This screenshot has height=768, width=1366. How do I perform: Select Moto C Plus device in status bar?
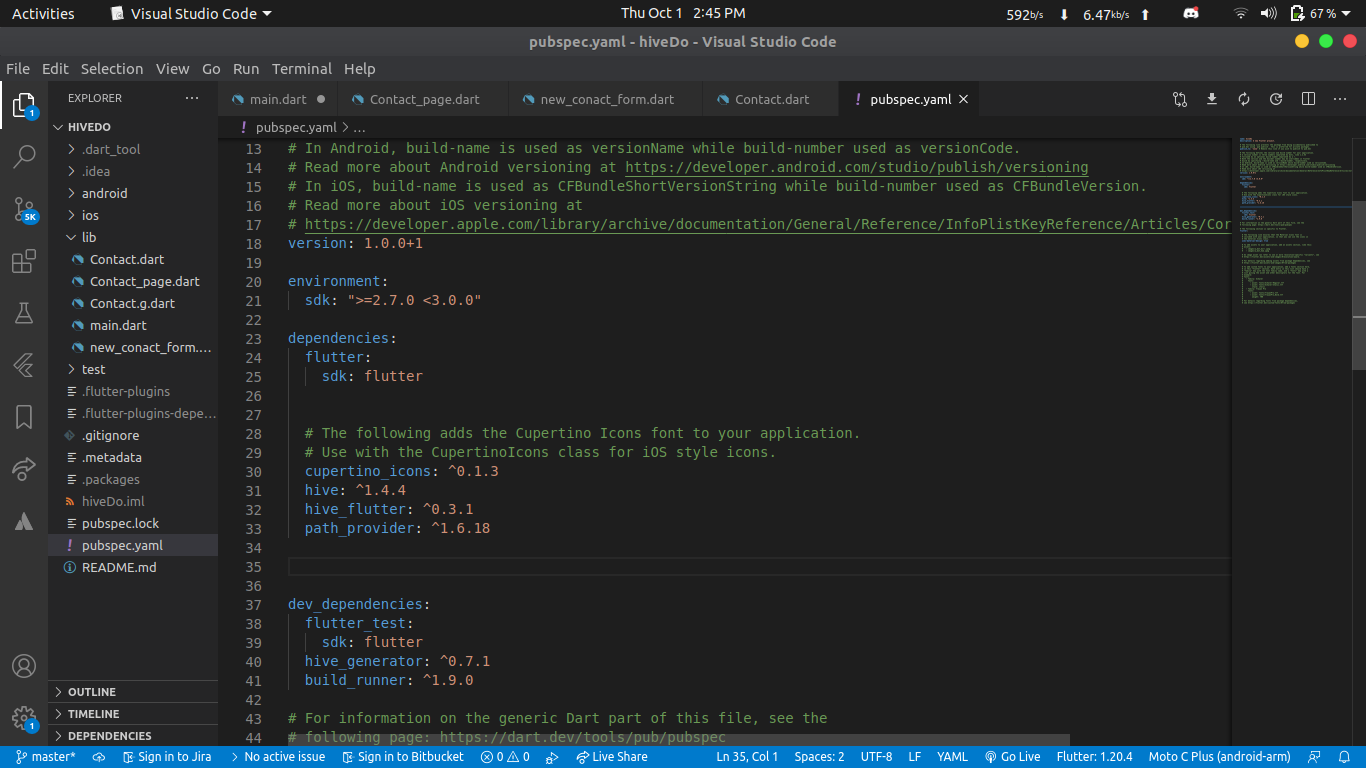(x=1219, y=757)
